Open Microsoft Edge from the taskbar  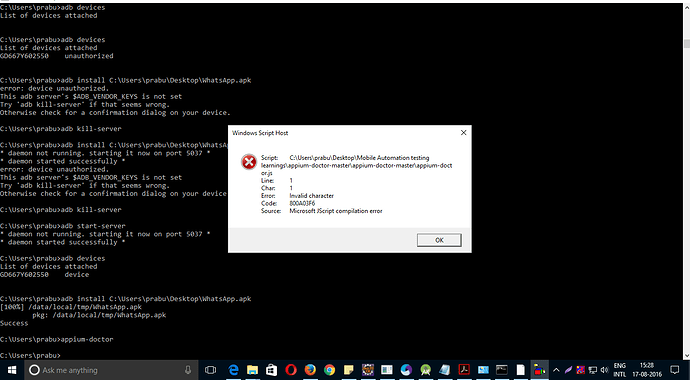pos(233,370)
